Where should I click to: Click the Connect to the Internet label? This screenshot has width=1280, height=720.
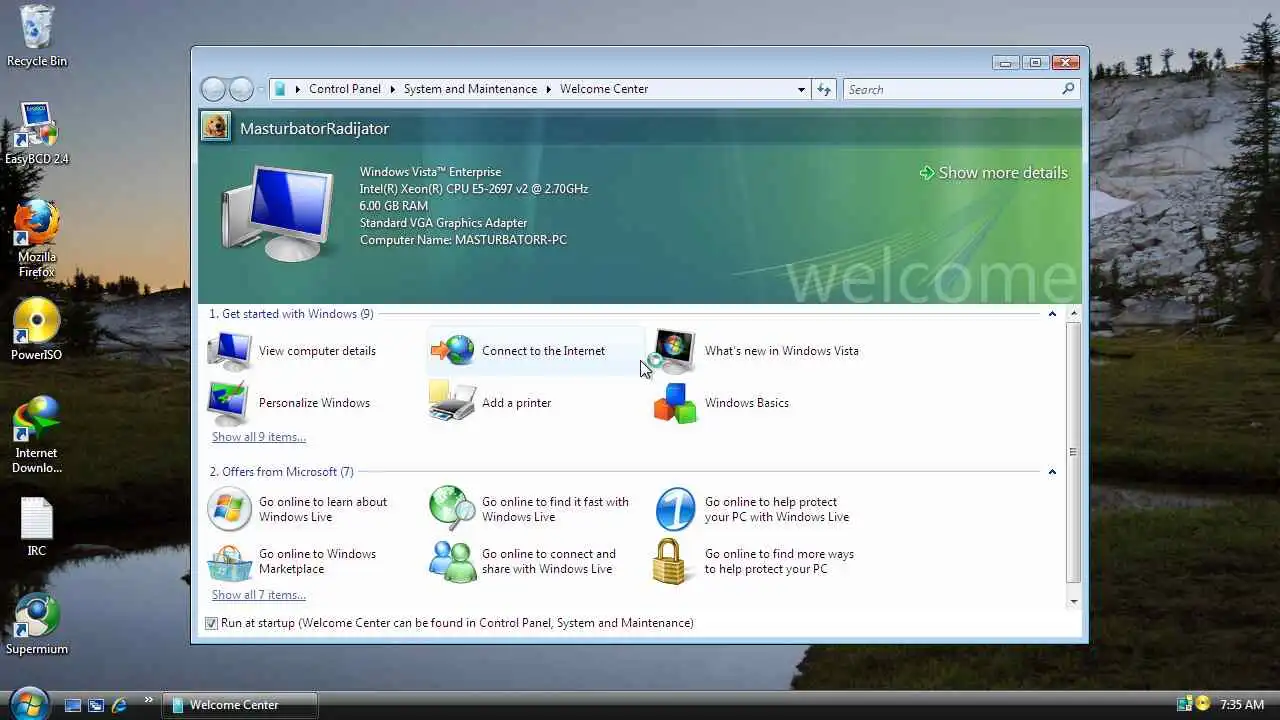click(x=543, y=351)
